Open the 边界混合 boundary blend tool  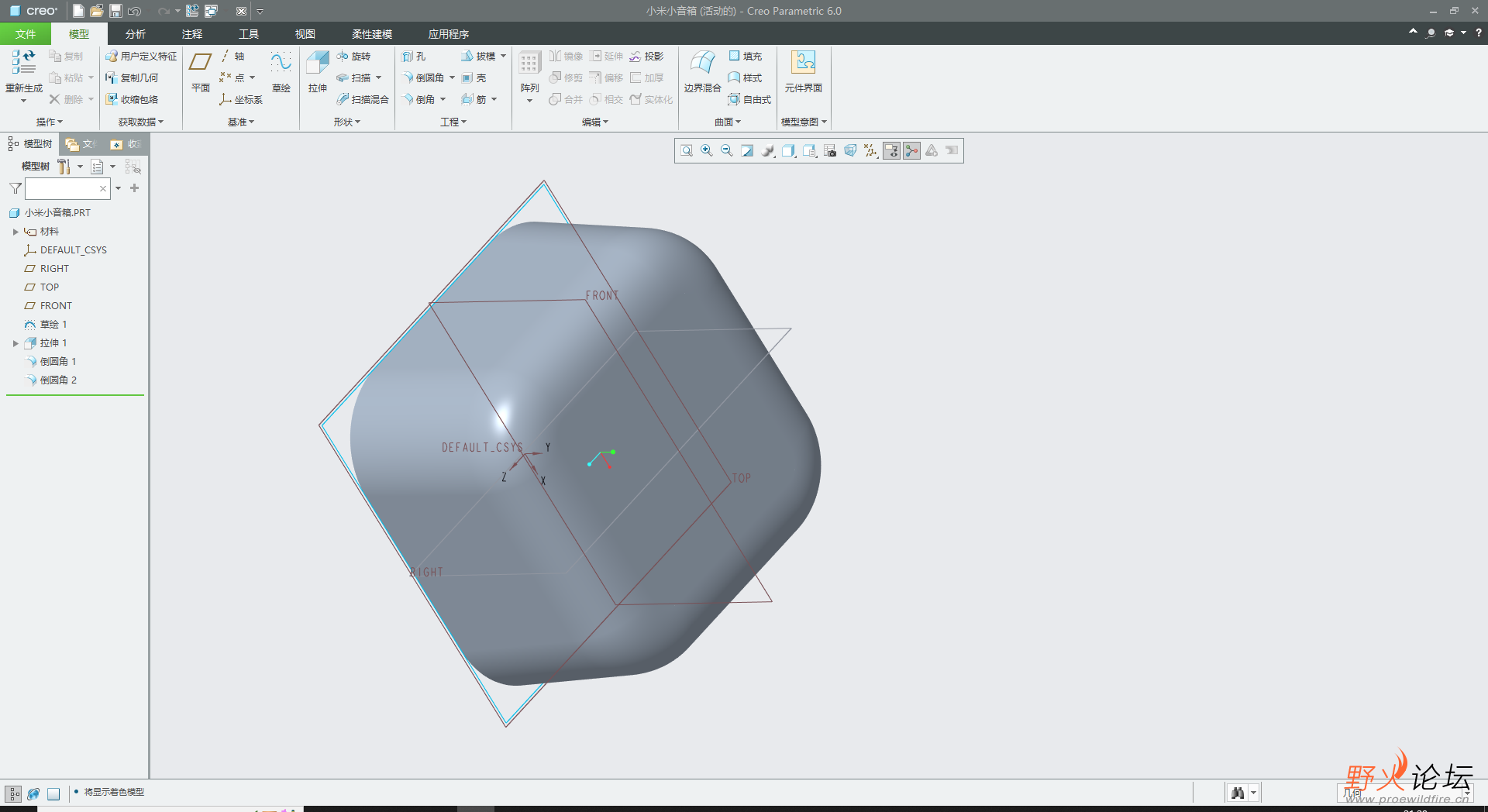pos(702,72)
